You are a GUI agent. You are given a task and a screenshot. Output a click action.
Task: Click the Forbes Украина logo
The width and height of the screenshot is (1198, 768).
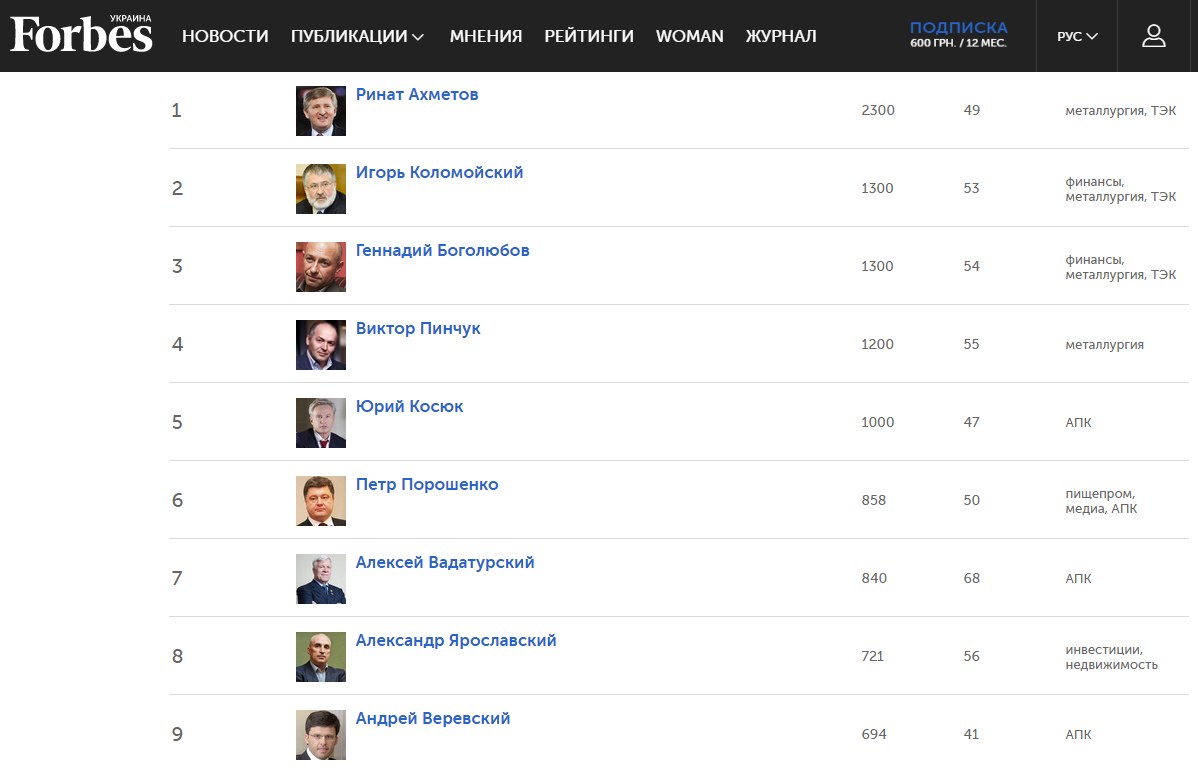click(x=82, y=35)
